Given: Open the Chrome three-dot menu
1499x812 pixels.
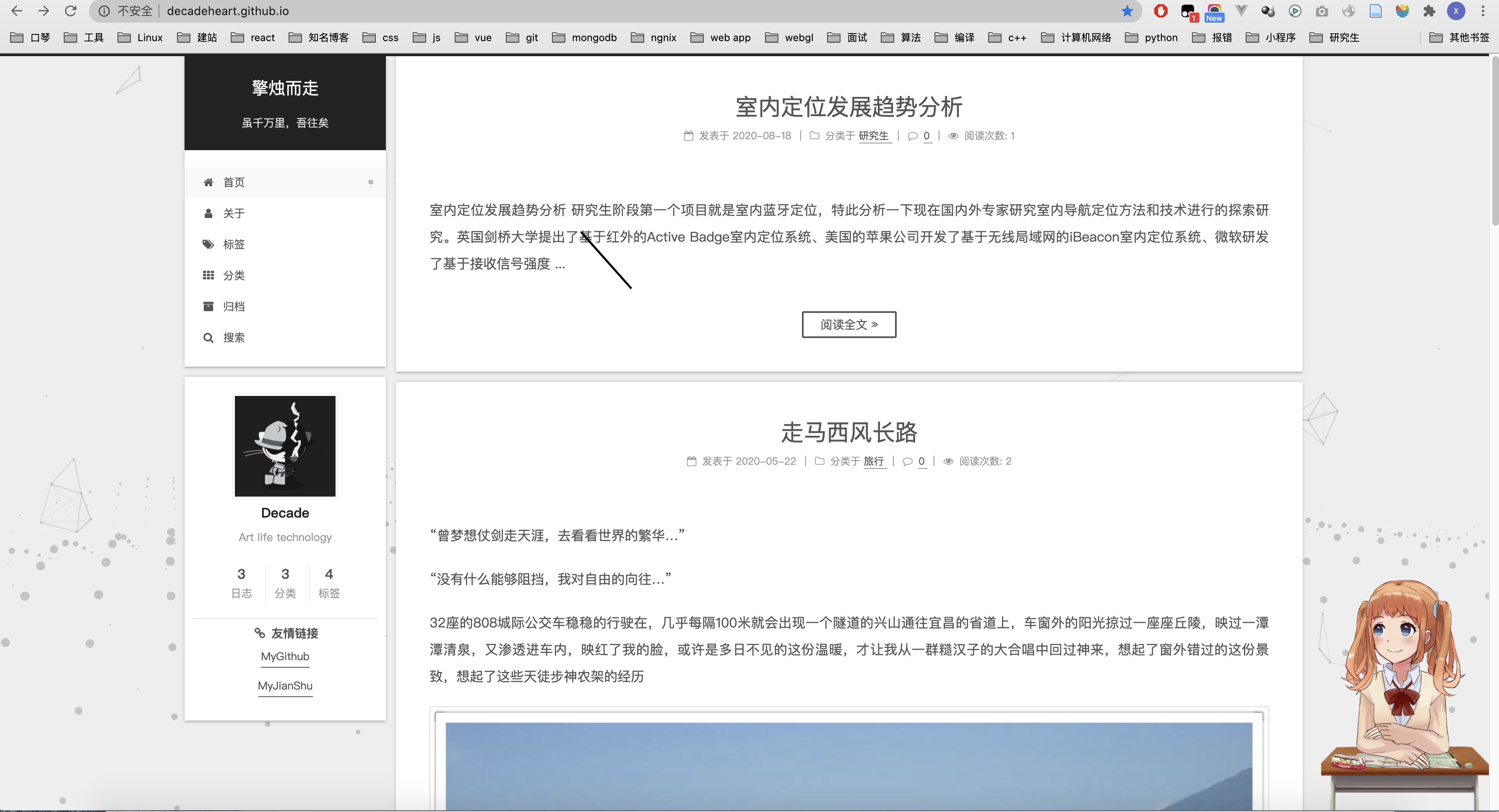Looking at the screenshot, I should pyautogui.click(x=1483, y=11).
